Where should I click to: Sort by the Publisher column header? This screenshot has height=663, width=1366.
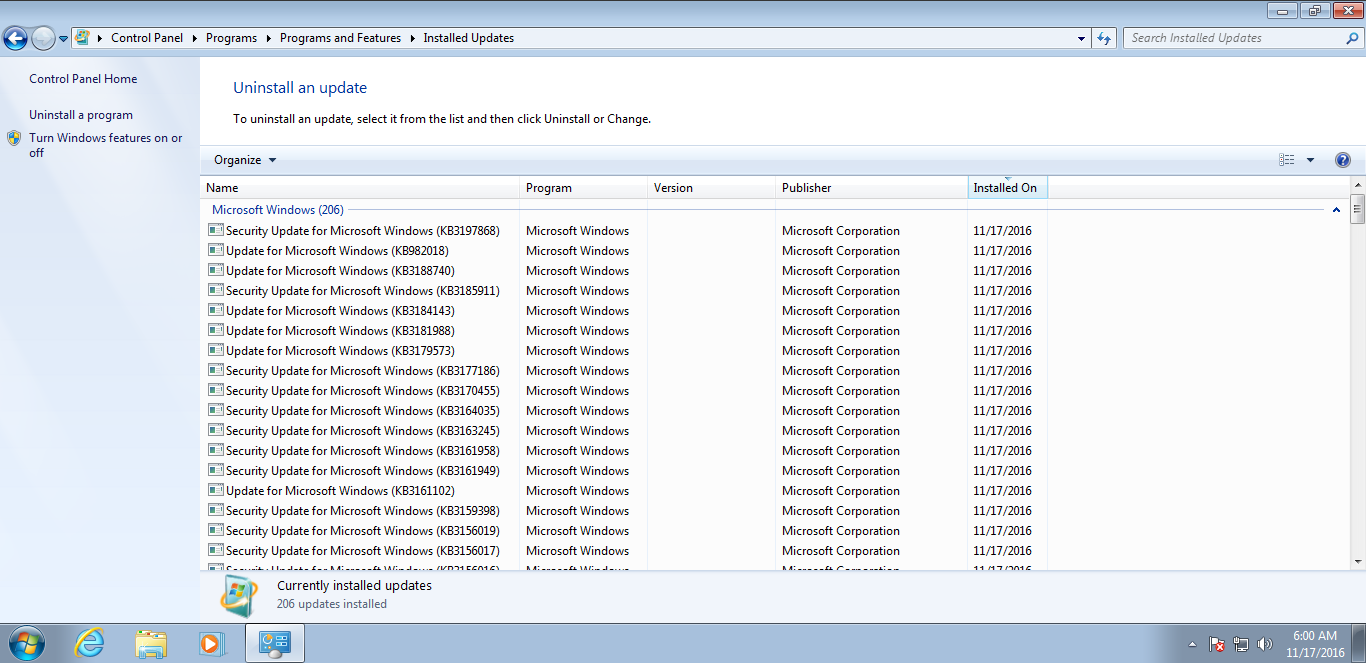pyautogui.click(x=872, y=187)
